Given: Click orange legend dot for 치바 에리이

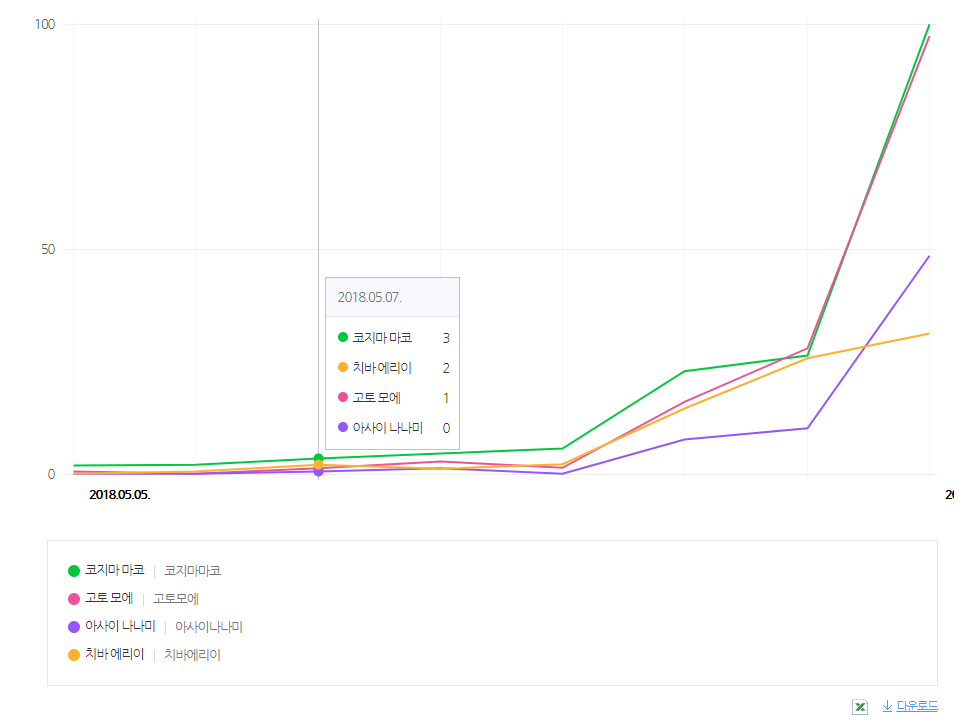Looking at the screenshot, I should coord(74,655).
